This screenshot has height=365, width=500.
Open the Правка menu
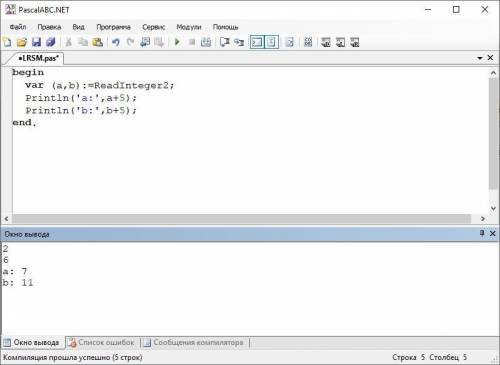[49, 27]
